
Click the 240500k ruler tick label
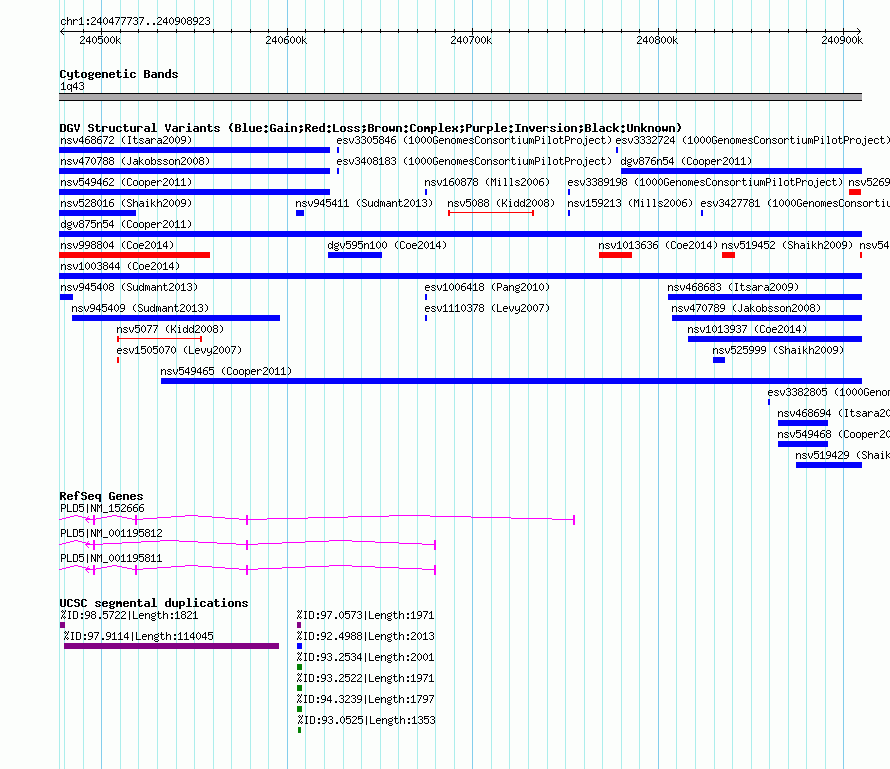[100, 40]
